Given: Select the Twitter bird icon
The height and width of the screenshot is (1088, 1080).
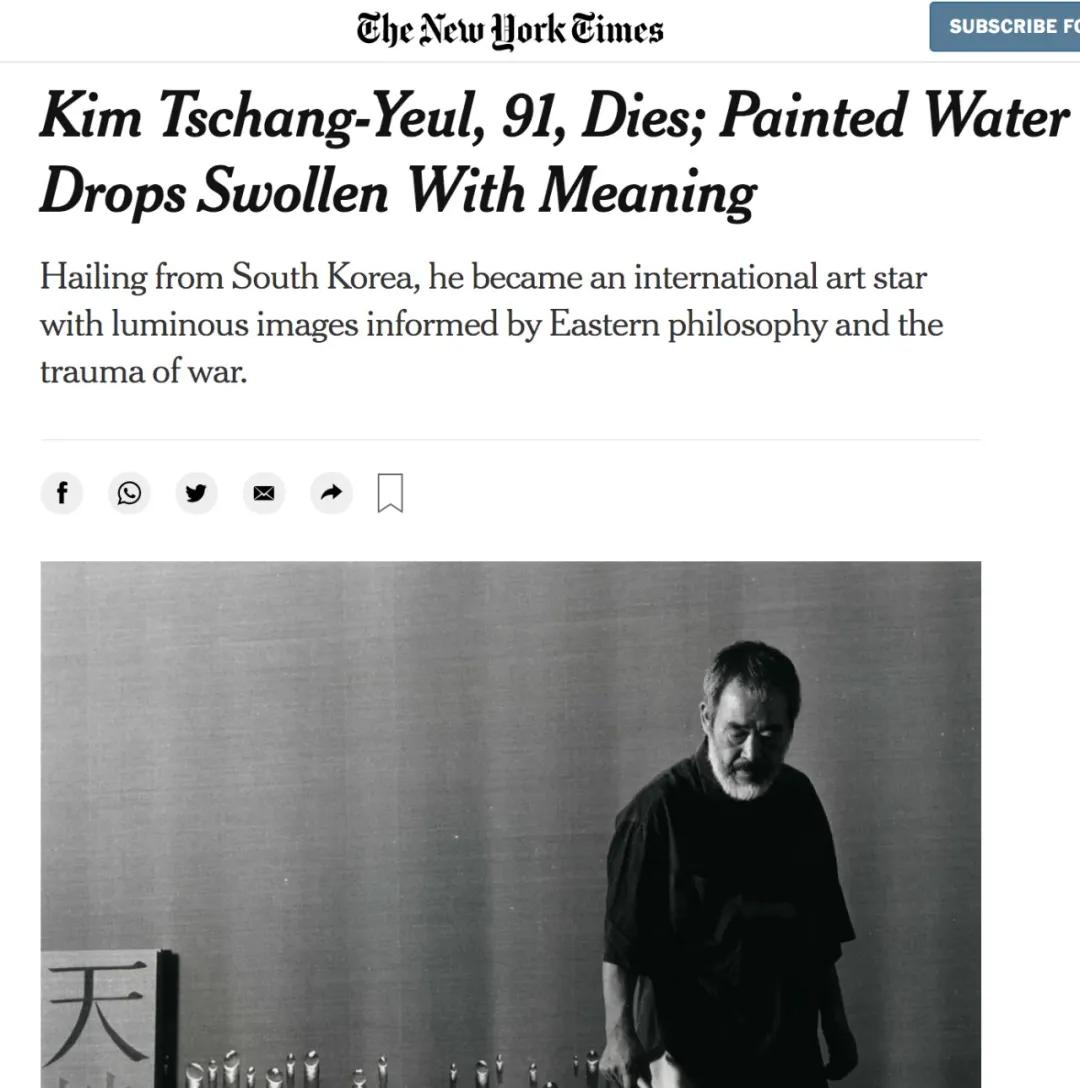Looking at the screenshot, I should pos(196,493).
